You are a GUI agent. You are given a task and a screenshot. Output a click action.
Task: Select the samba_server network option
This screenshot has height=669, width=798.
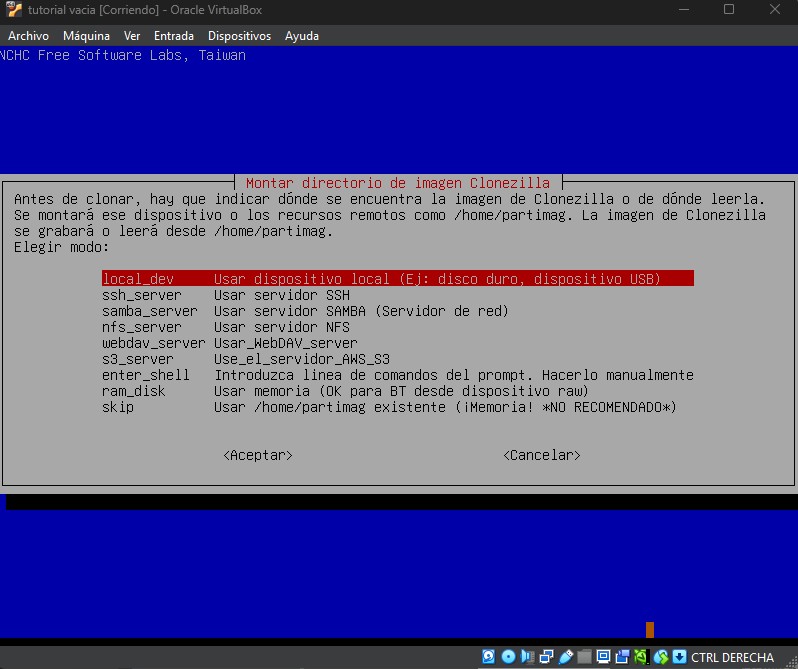coord(397,311)
